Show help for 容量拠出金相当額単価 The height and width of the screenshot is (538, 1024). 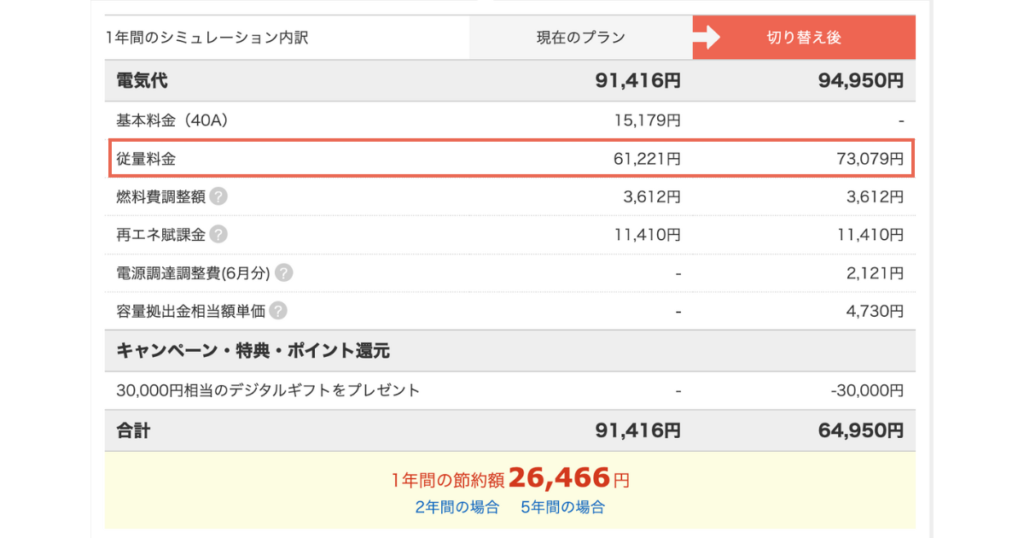click(x=278, y=311)
